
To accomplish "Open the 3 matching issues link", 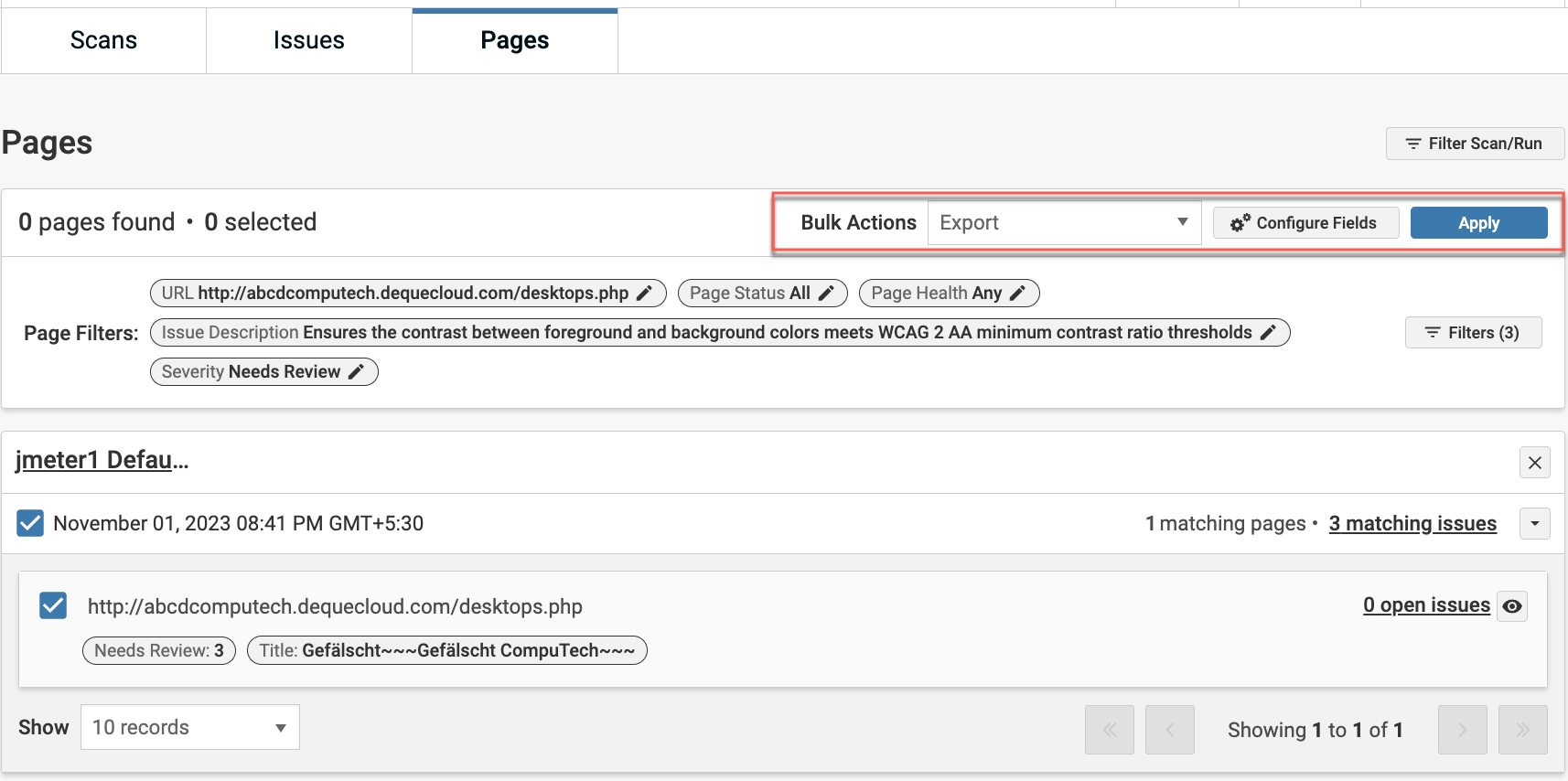I will point(1412,524).
